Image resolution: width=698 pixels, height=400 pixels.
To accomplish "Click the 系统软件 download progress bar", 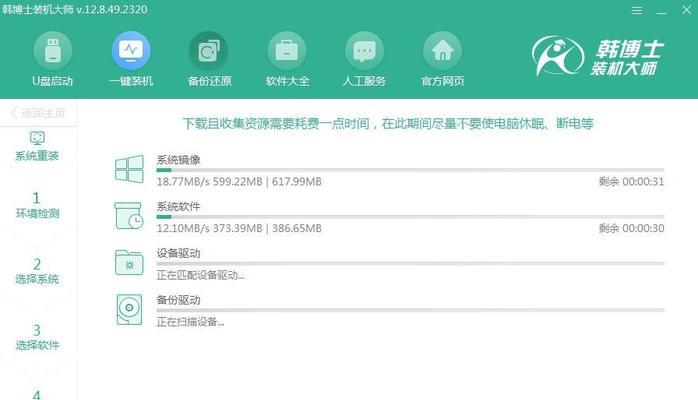I will point(410,217).
